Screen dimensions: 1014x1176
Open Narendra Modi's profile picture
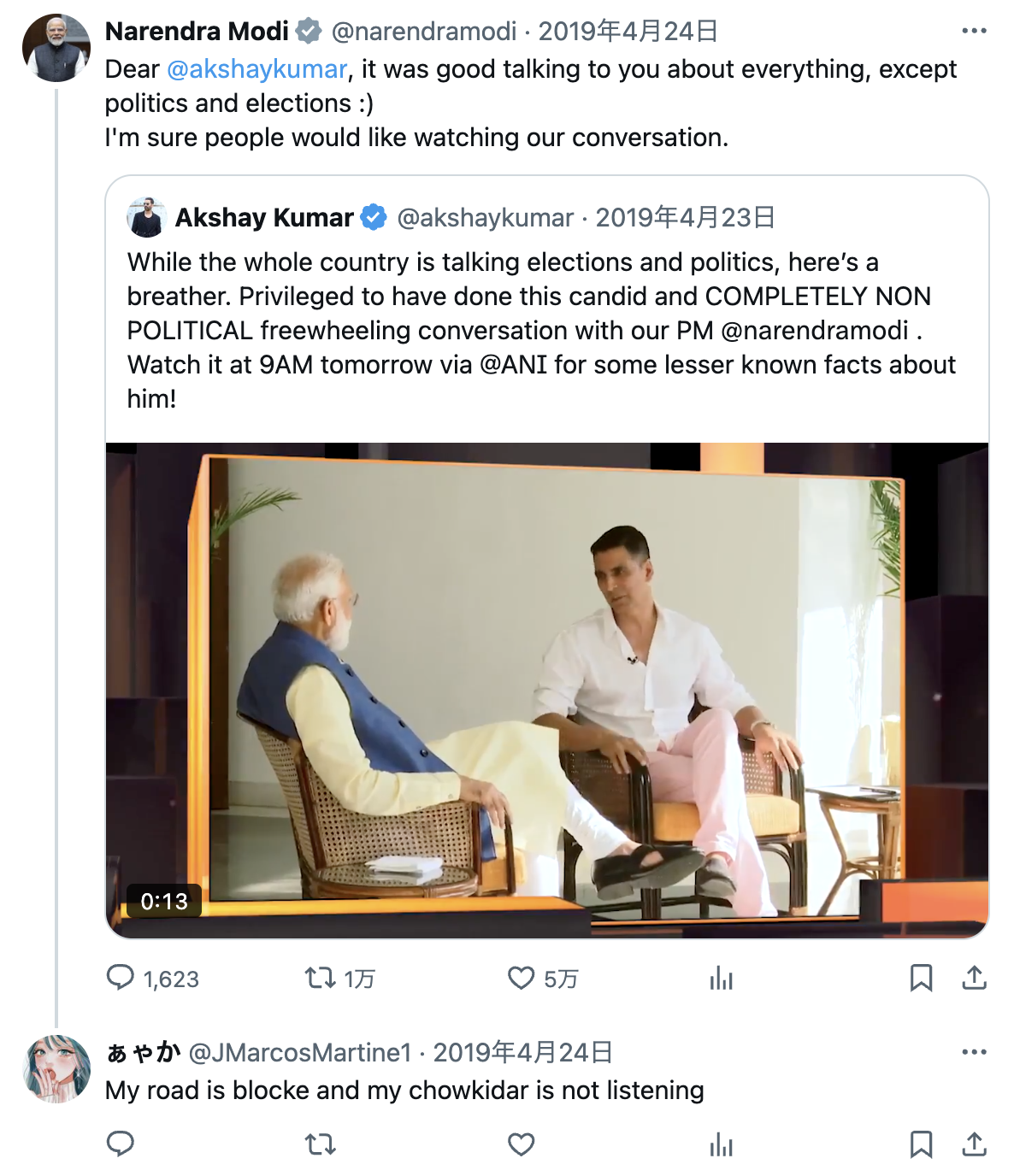[x=56, y=48]
